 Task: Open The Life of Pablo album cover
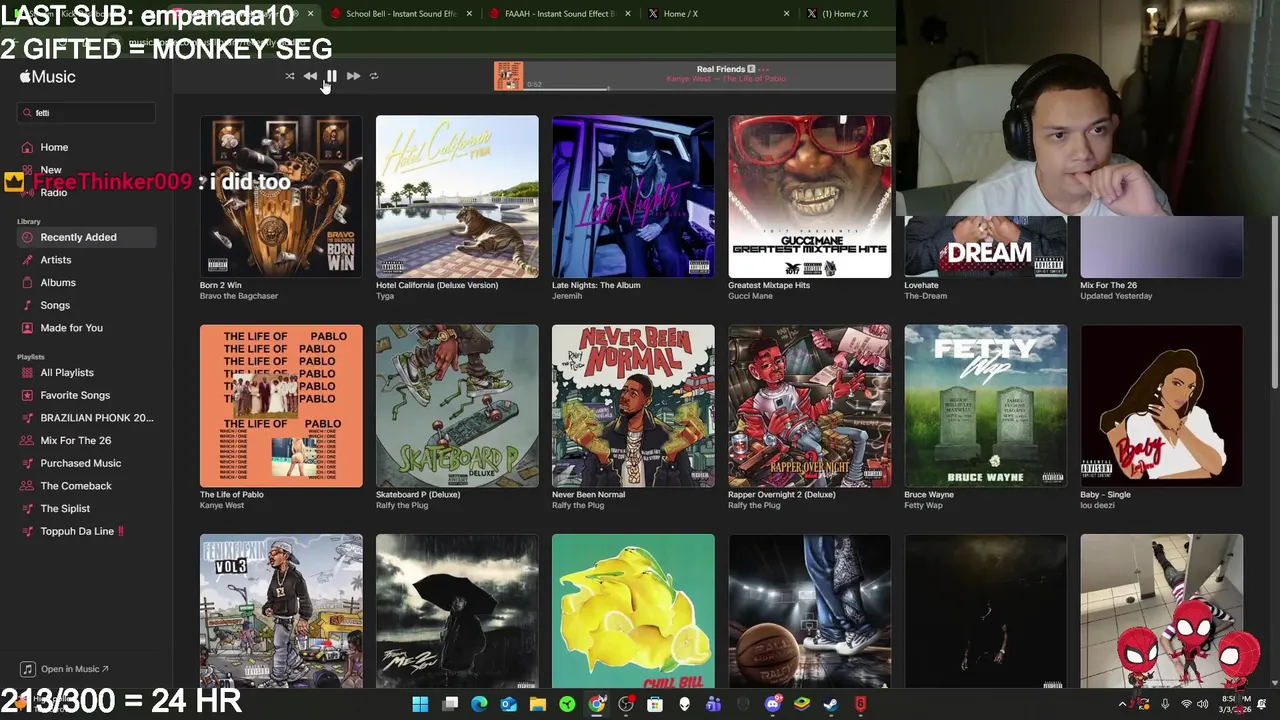coord(281,406)
